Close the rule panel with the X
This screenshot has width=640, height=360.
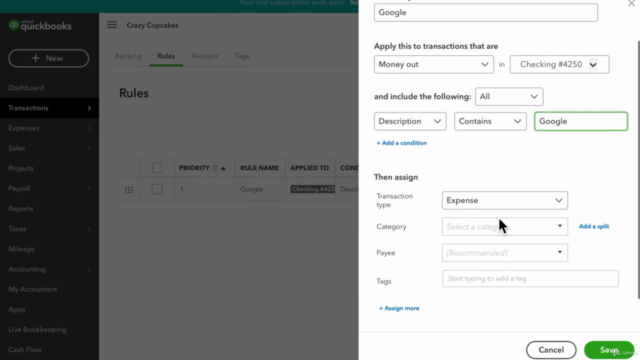[x=631, y=4]
